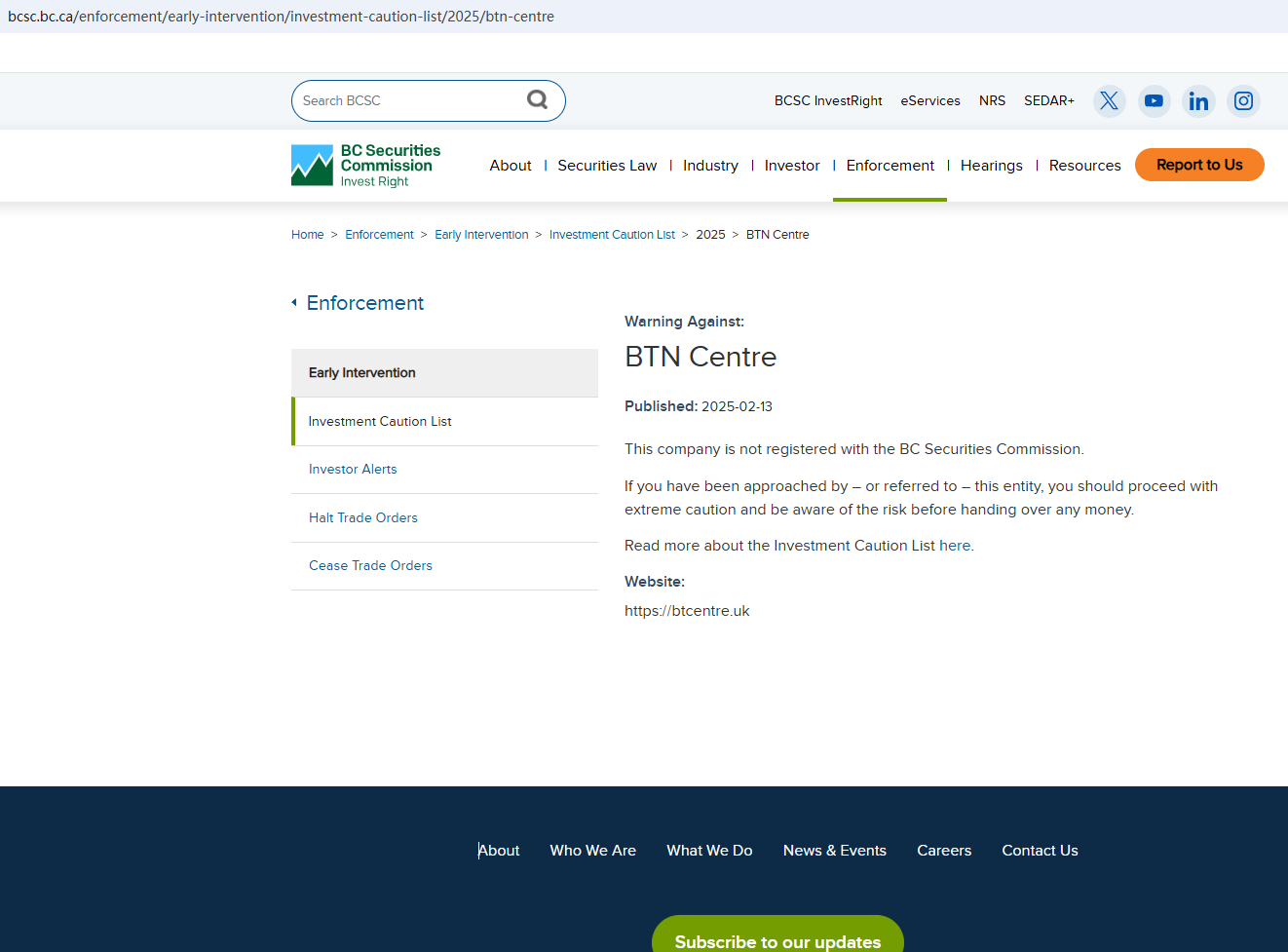Click Investment Caution List breadcrumb link

612,235
